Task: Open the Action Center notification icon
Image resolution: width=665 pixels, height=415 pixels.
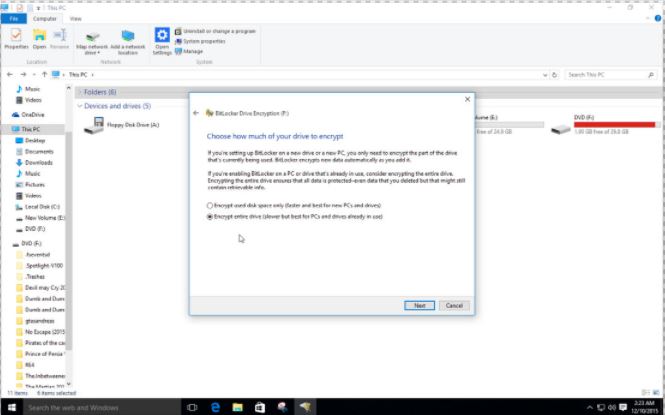Action: pos(623,408)
